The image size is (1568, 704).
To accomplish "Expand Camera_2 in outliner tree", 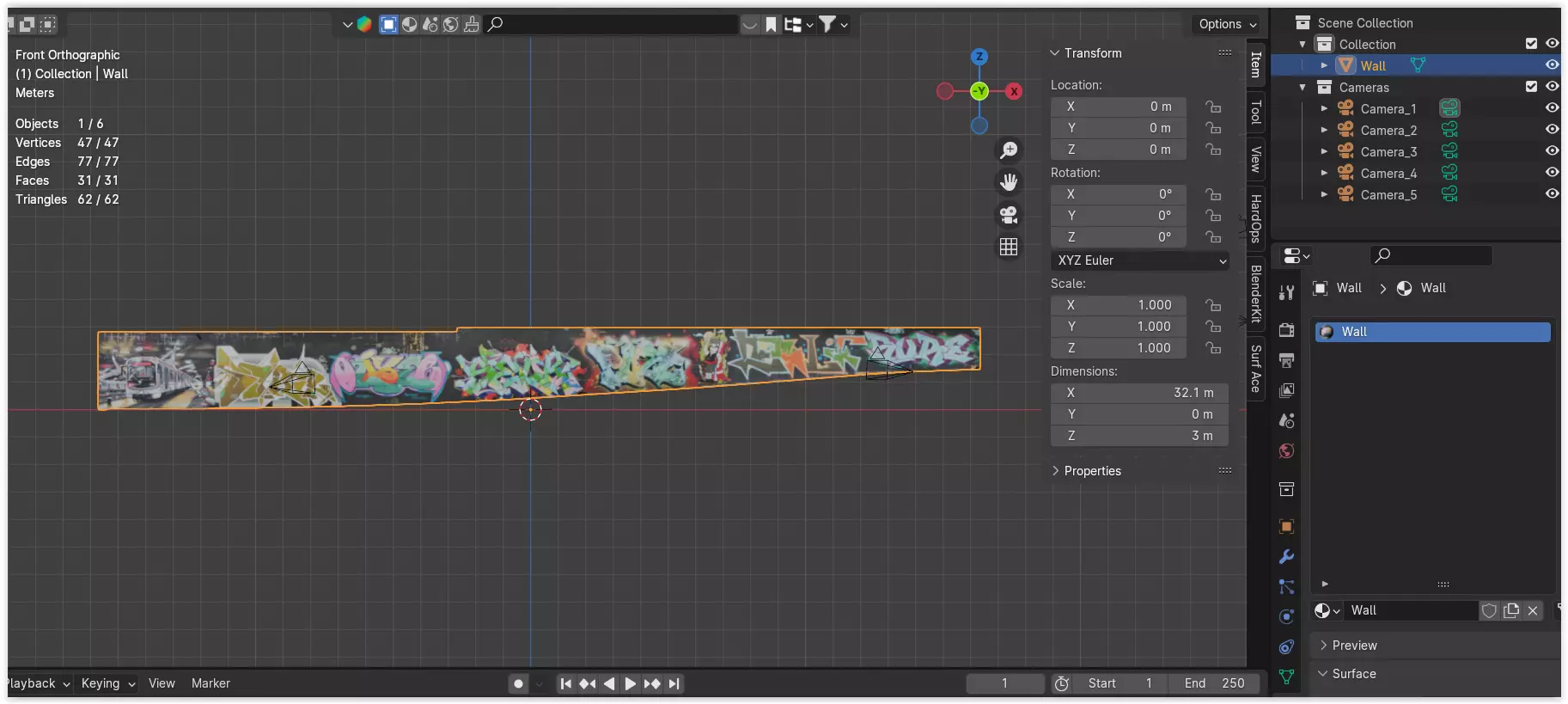I will pos(1324,130).
